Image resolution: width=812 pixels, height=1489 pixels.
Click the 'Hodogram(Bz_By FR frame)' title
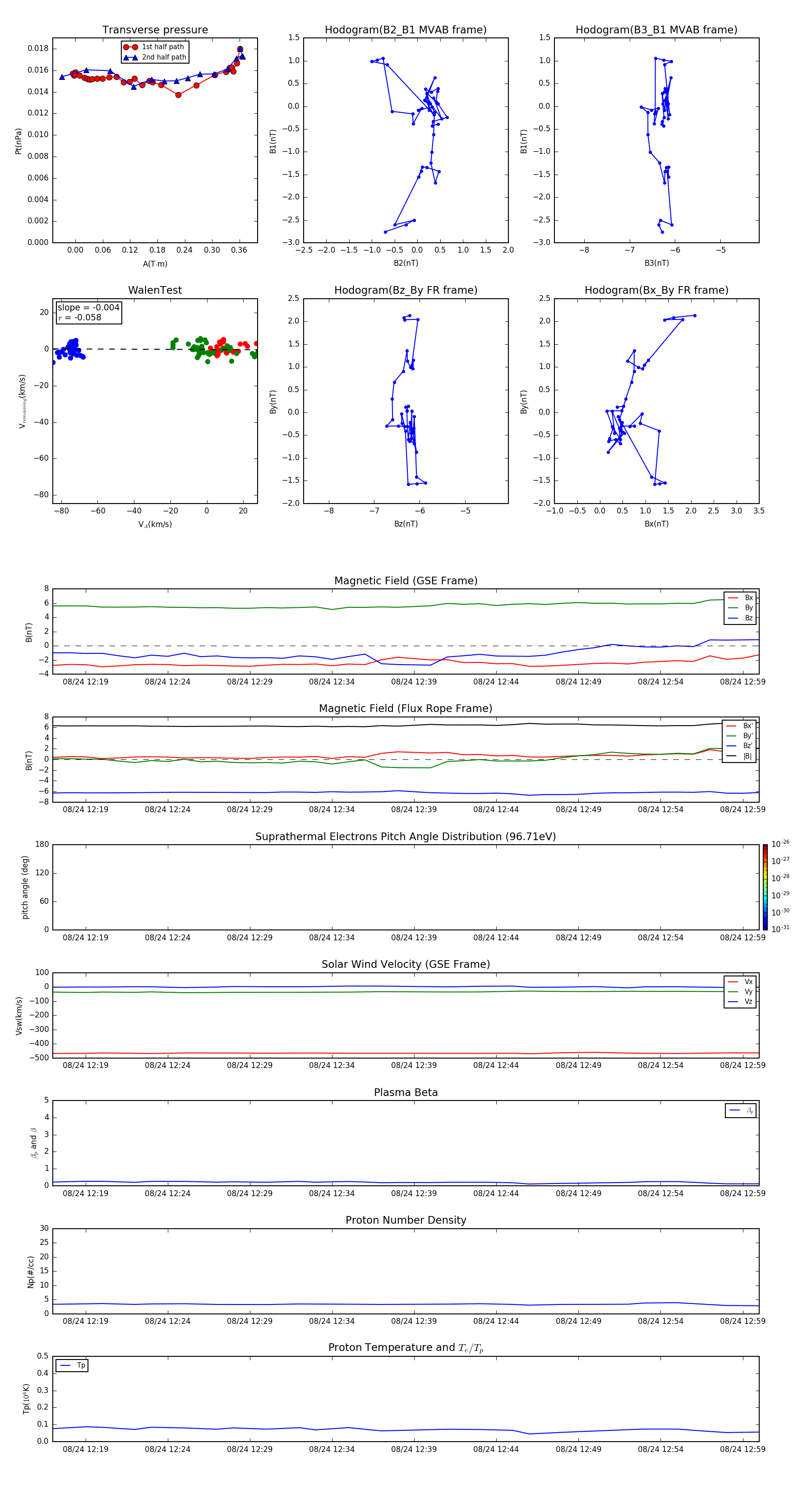pyautogui.click(x=406, y=290)
